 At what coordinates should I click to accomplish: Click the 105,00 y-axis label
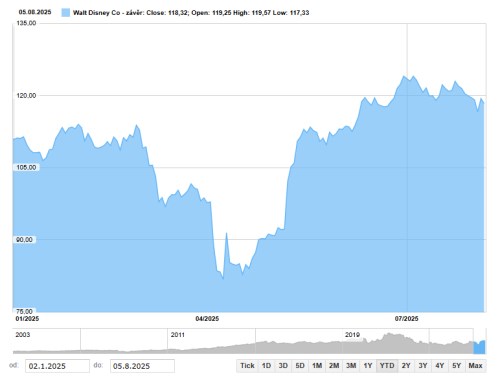pos(26,167)
